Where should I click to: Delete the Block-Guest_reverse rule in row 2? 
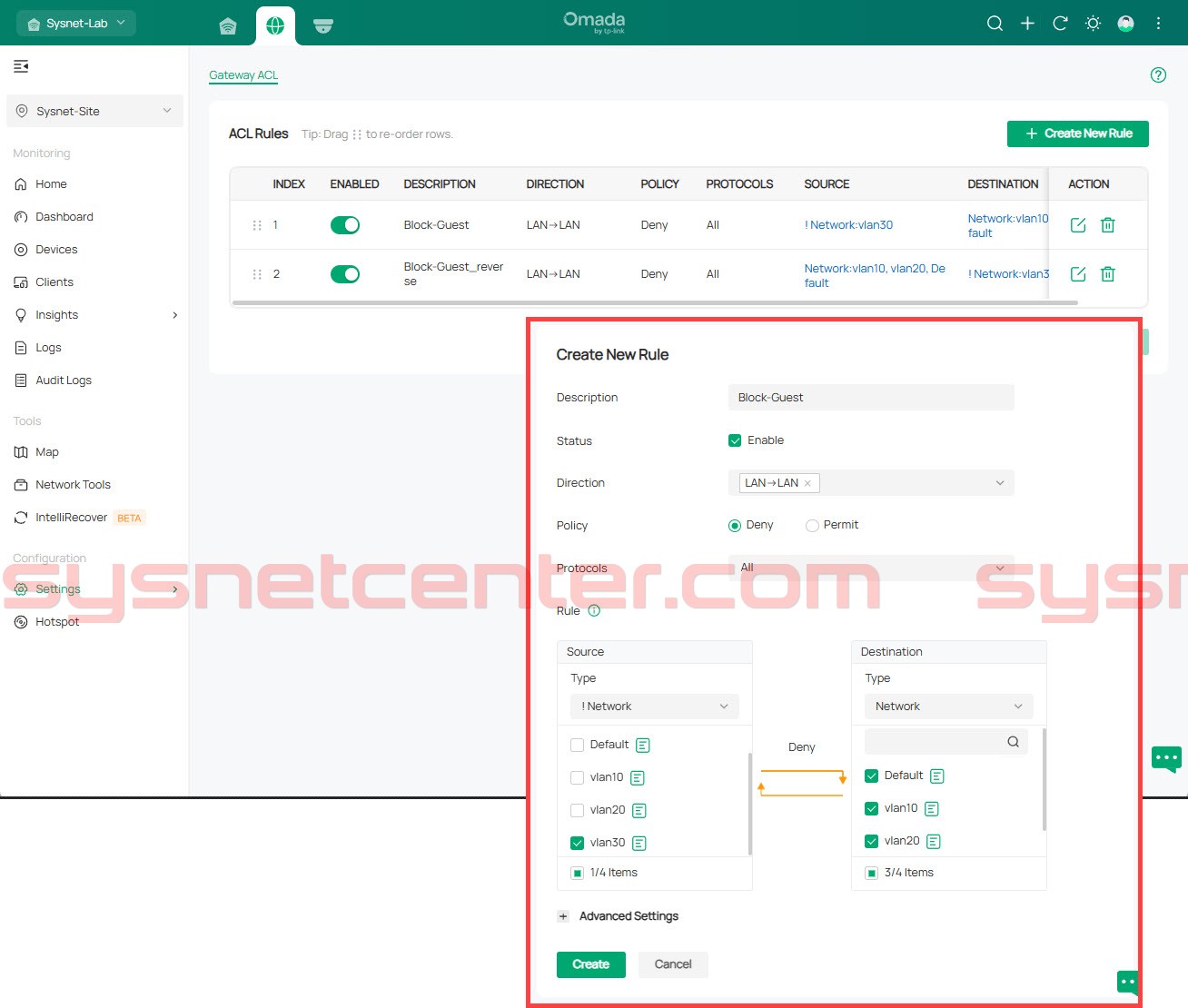click(x=1108, y=274)
